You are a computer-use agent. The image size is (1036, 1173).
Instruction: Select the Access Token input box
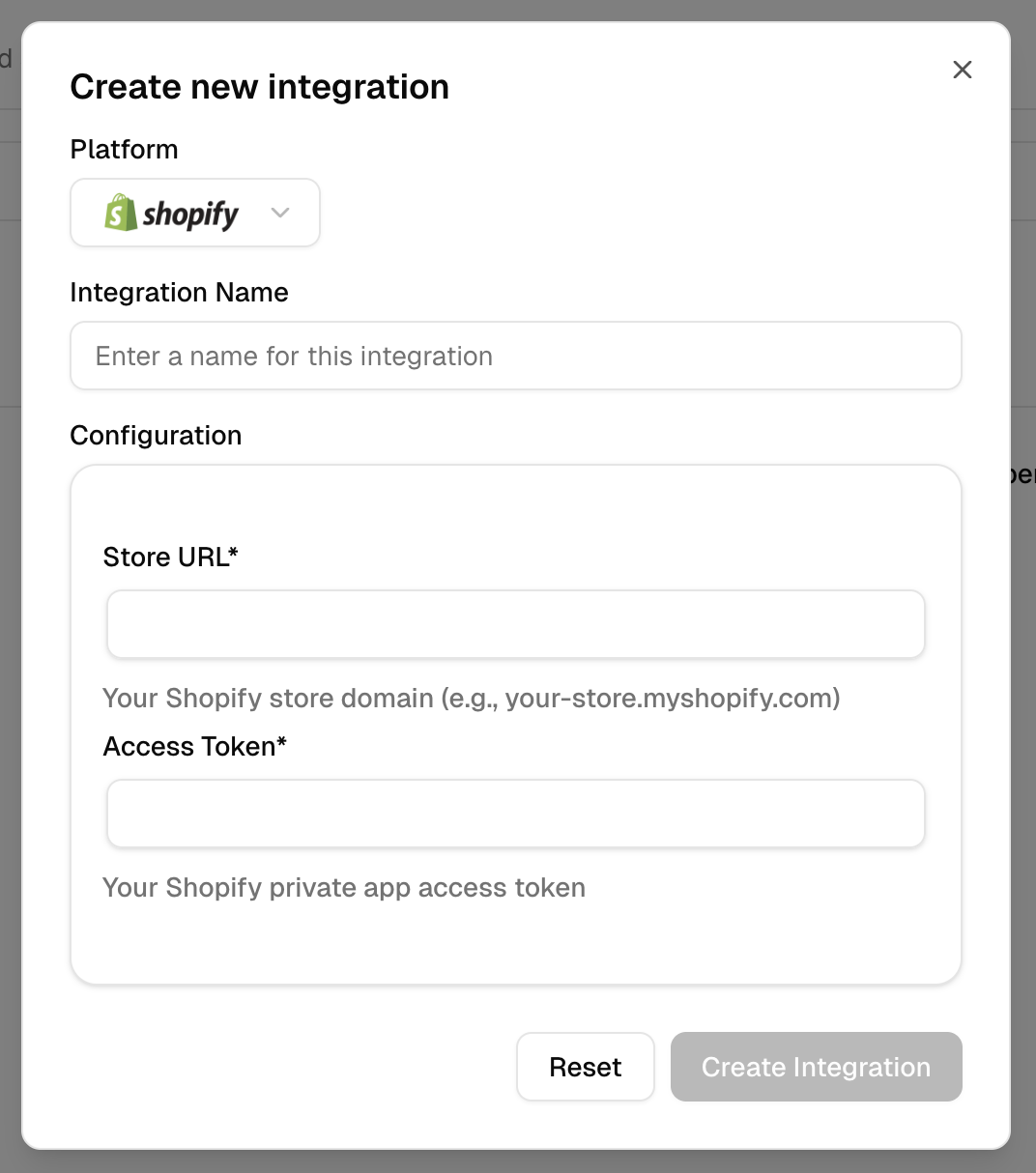(515, 814)
